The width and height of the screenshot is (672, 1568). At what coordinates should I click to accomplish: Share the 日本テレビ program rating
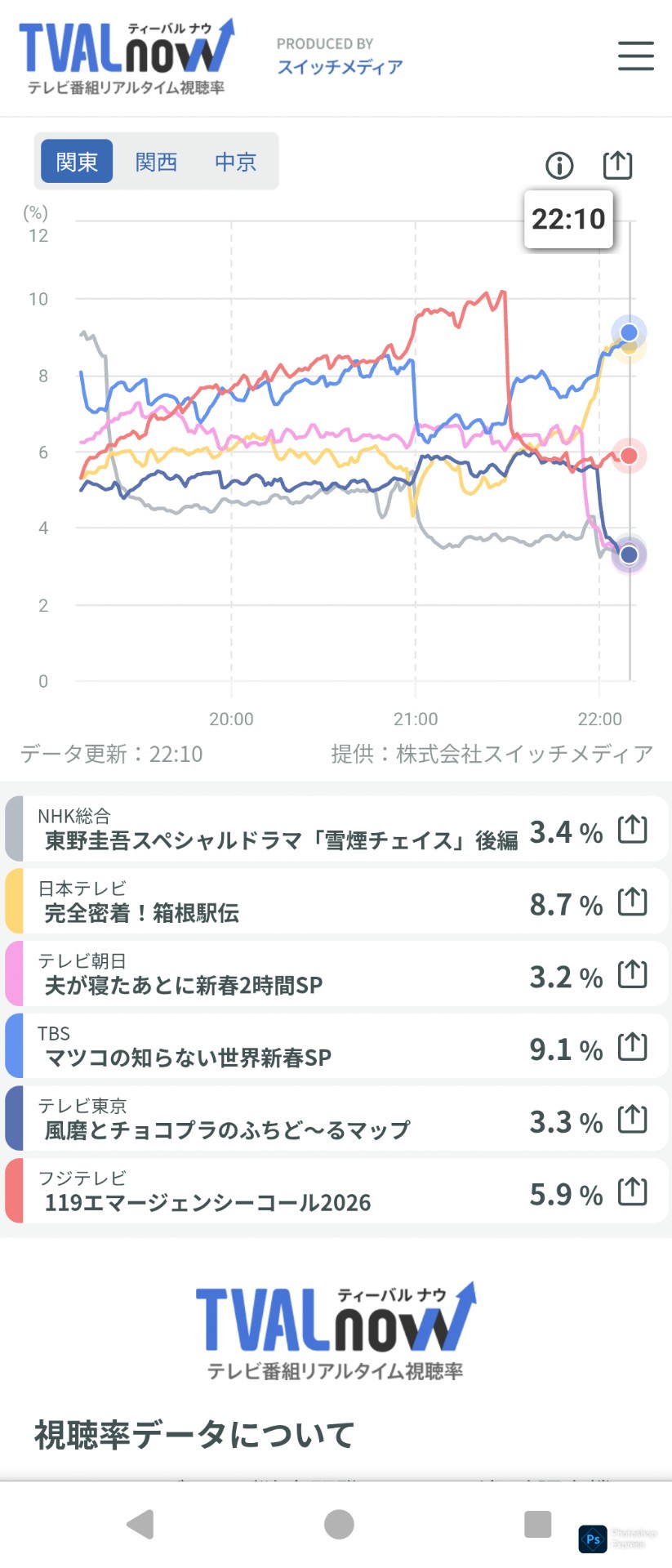point(633,902)
